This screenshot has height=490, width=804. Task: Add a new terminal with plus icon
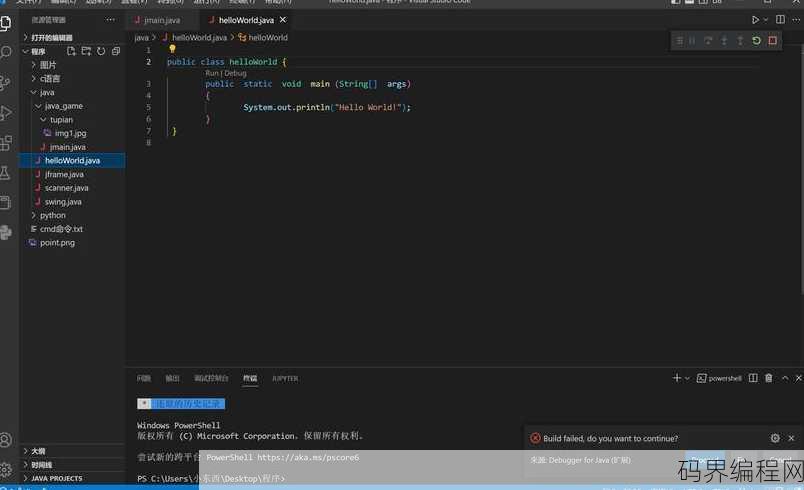677,378
